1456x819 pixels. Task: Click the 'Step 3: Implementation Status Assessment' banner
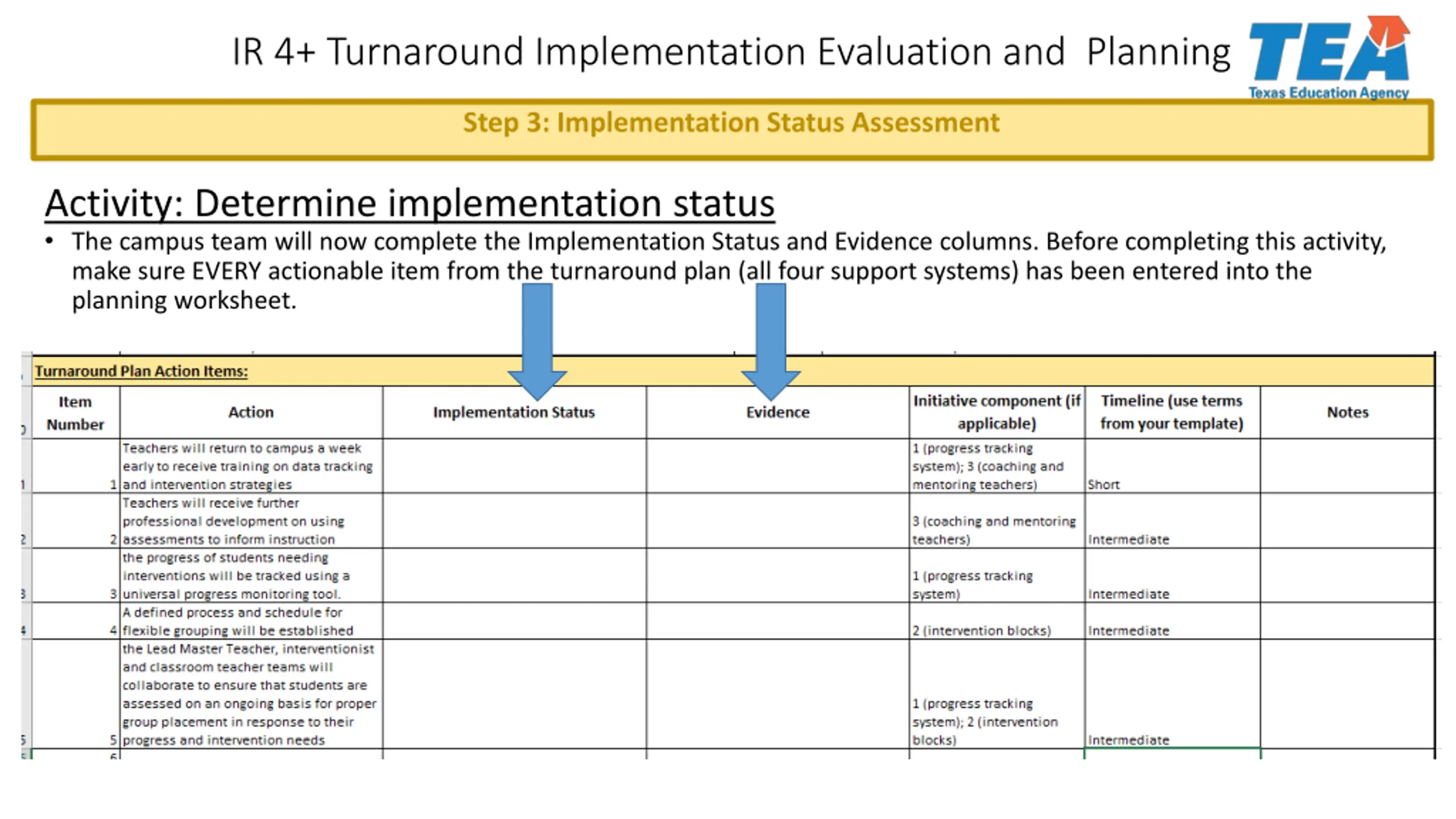tap(732, 130)
